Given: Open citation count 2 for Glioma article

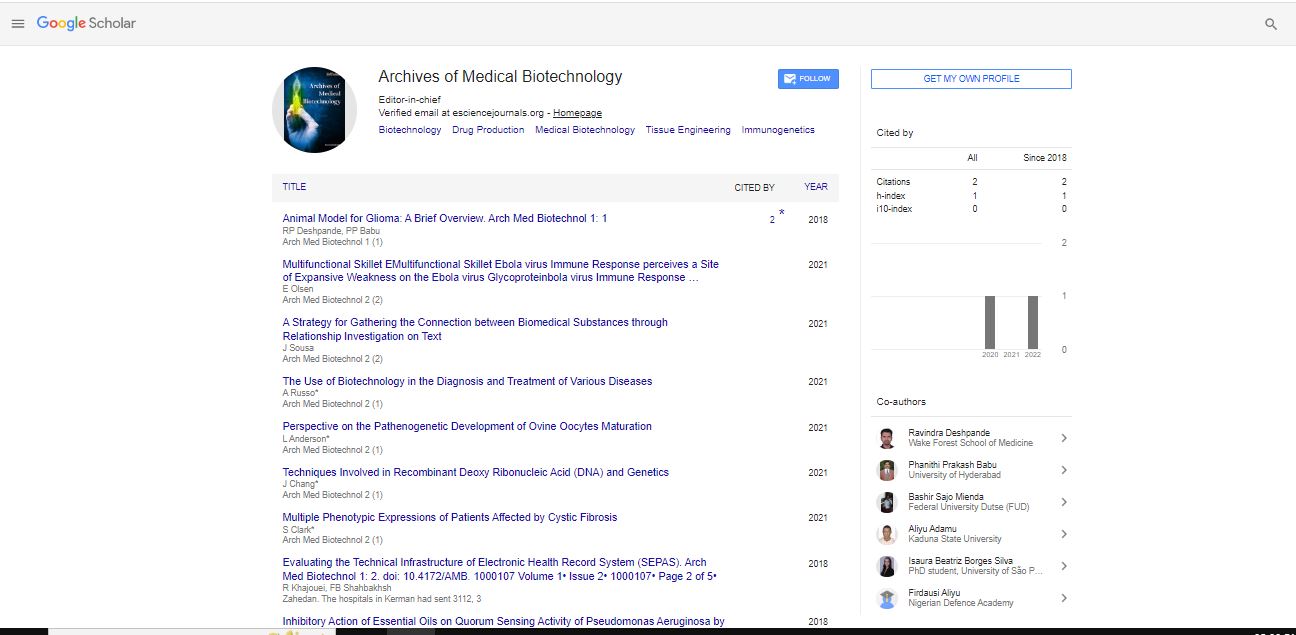Looking at the screenshot, I should tap(772, 220).
